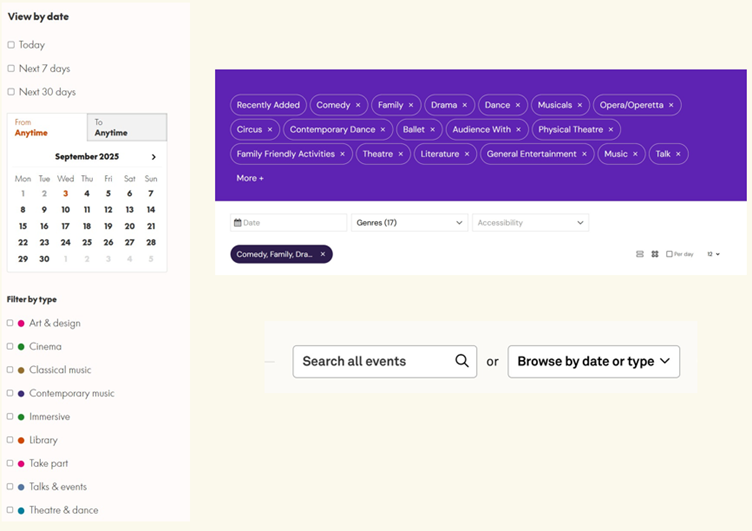The height and width of the screenshot is (531, 752).
Task: Check the Cinema type filter
Action: pos(10,346)
